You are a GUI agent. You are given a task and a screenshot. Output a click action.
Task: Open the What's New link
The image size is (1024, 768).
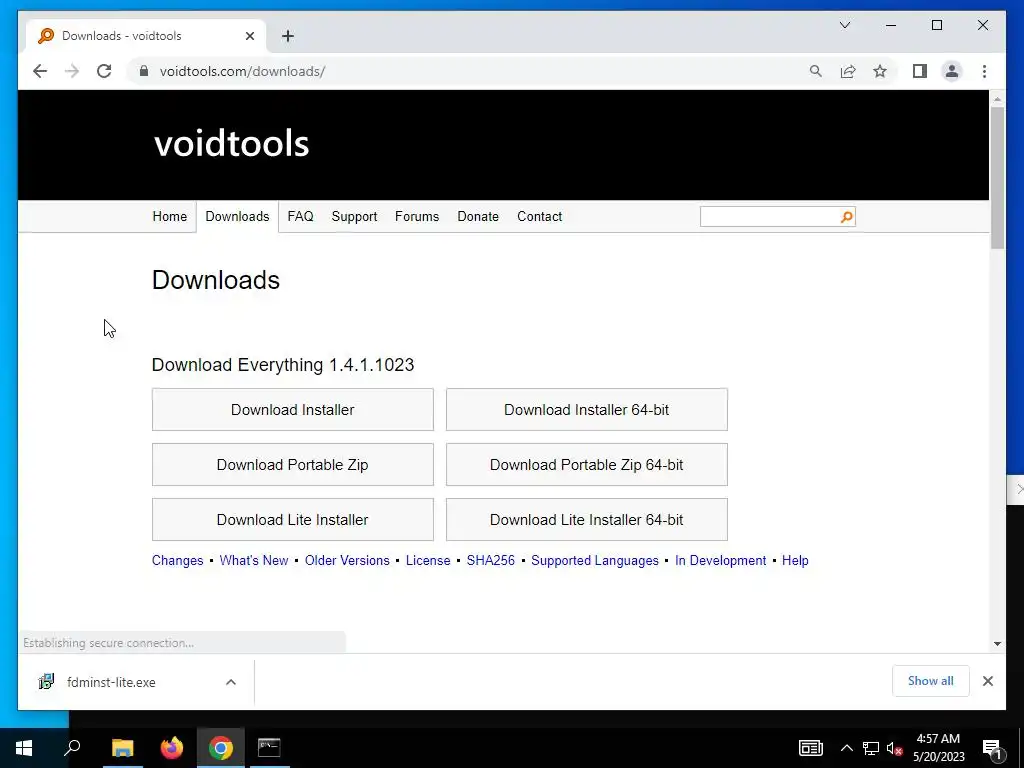coord(254,560)
